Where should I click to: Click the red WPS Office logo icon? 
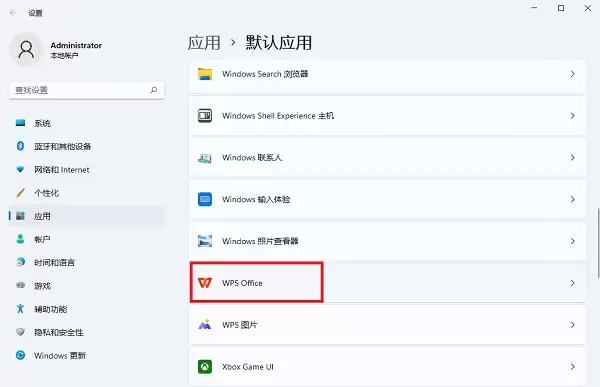[205, 283]
